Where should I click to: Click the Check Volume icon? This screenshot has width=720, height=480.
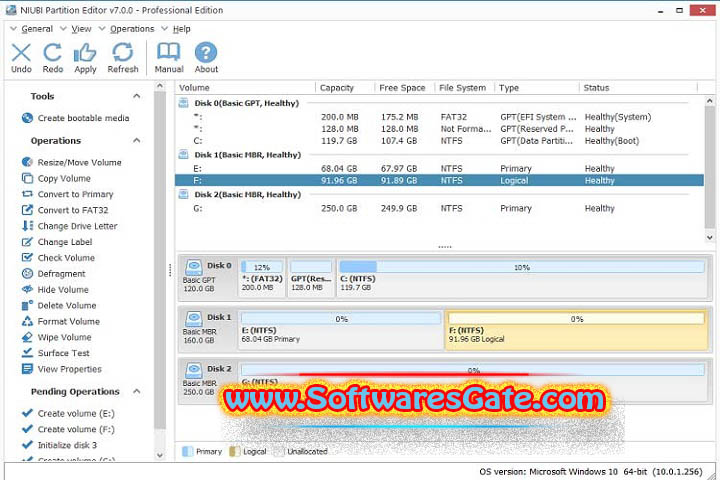coord(27,258)
